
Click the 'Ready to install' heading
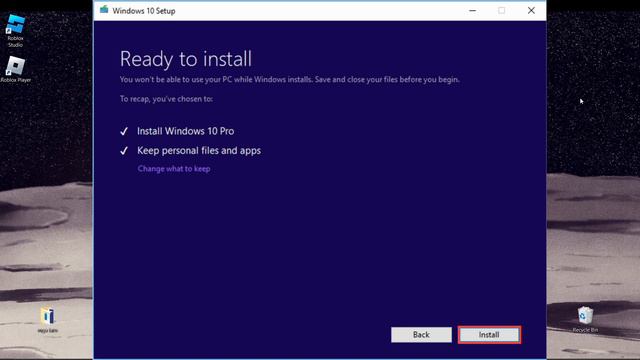tap(186, 59)
